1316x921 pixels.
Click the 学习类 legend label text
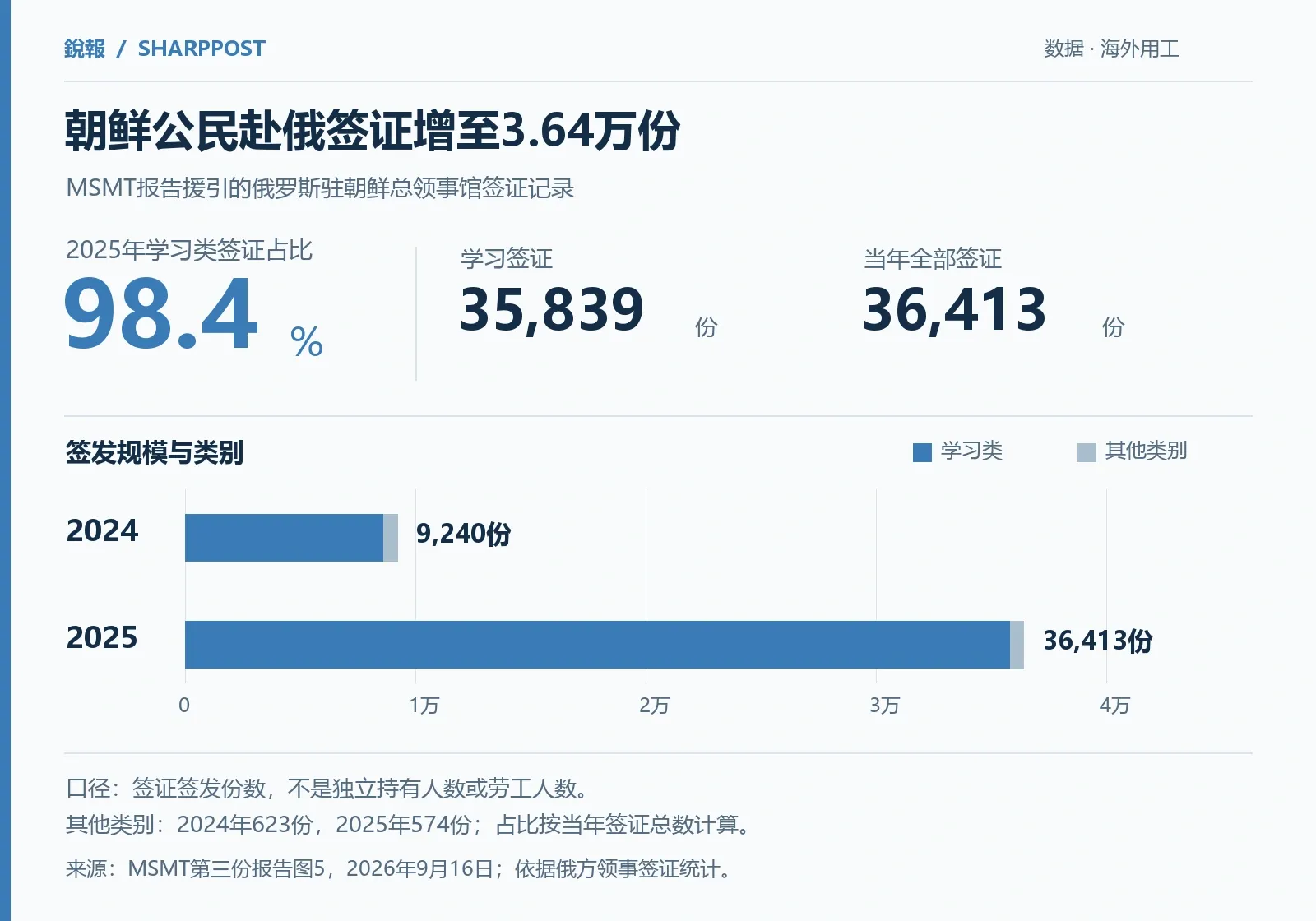(x=972, y=451)
